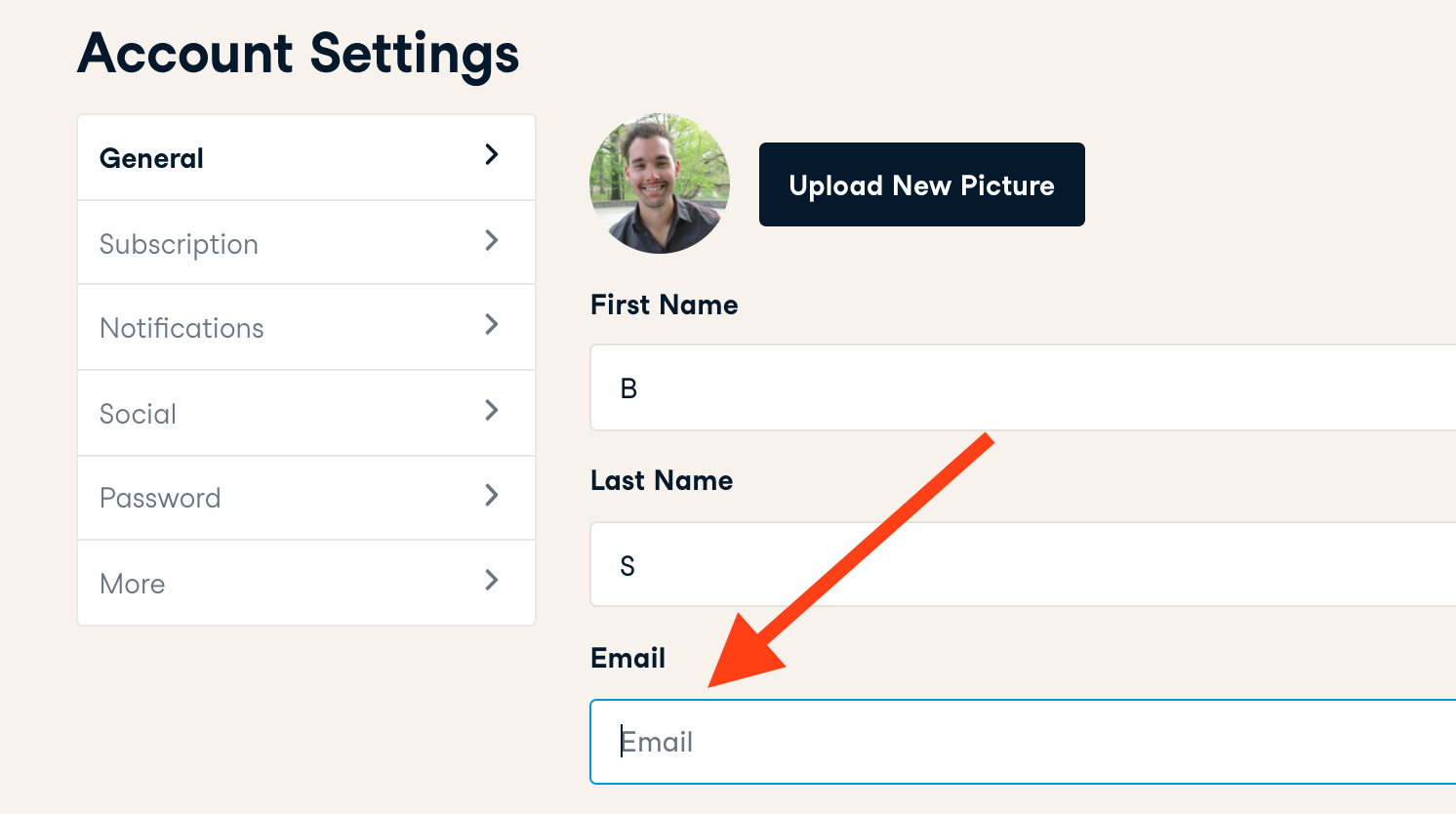
Task: Click the round profile photo
Action: click(x=660, y=183)
